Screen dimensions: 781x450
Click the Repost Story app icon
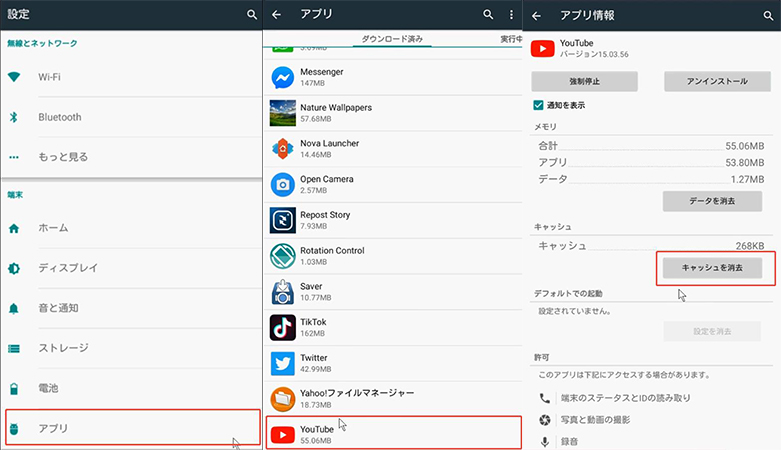[282, 220]
